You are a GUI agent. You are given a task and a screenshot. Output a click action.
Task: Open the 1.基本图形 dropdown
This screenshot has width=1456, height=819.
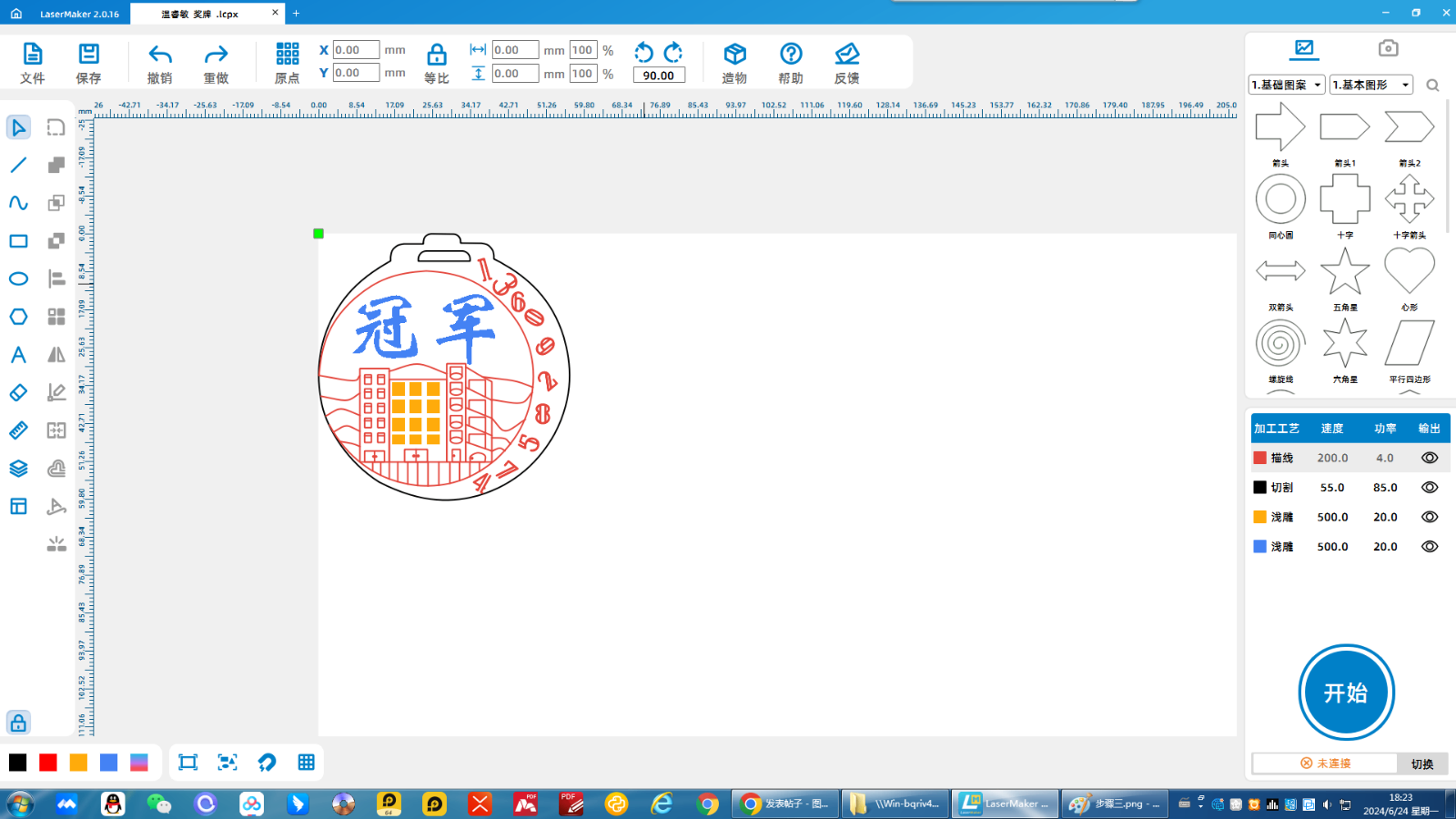1370,84
